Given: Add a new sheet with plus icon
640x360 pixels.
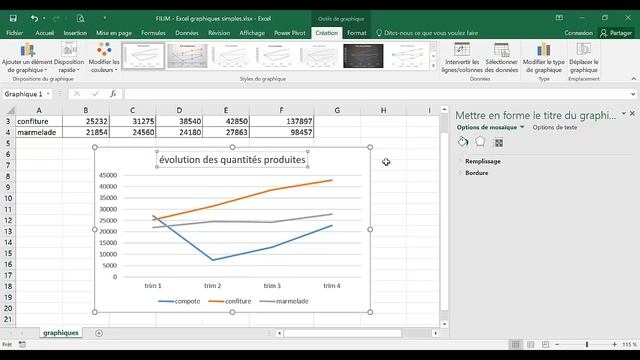Looking at the screenshot, I should (x=99, y=333).
